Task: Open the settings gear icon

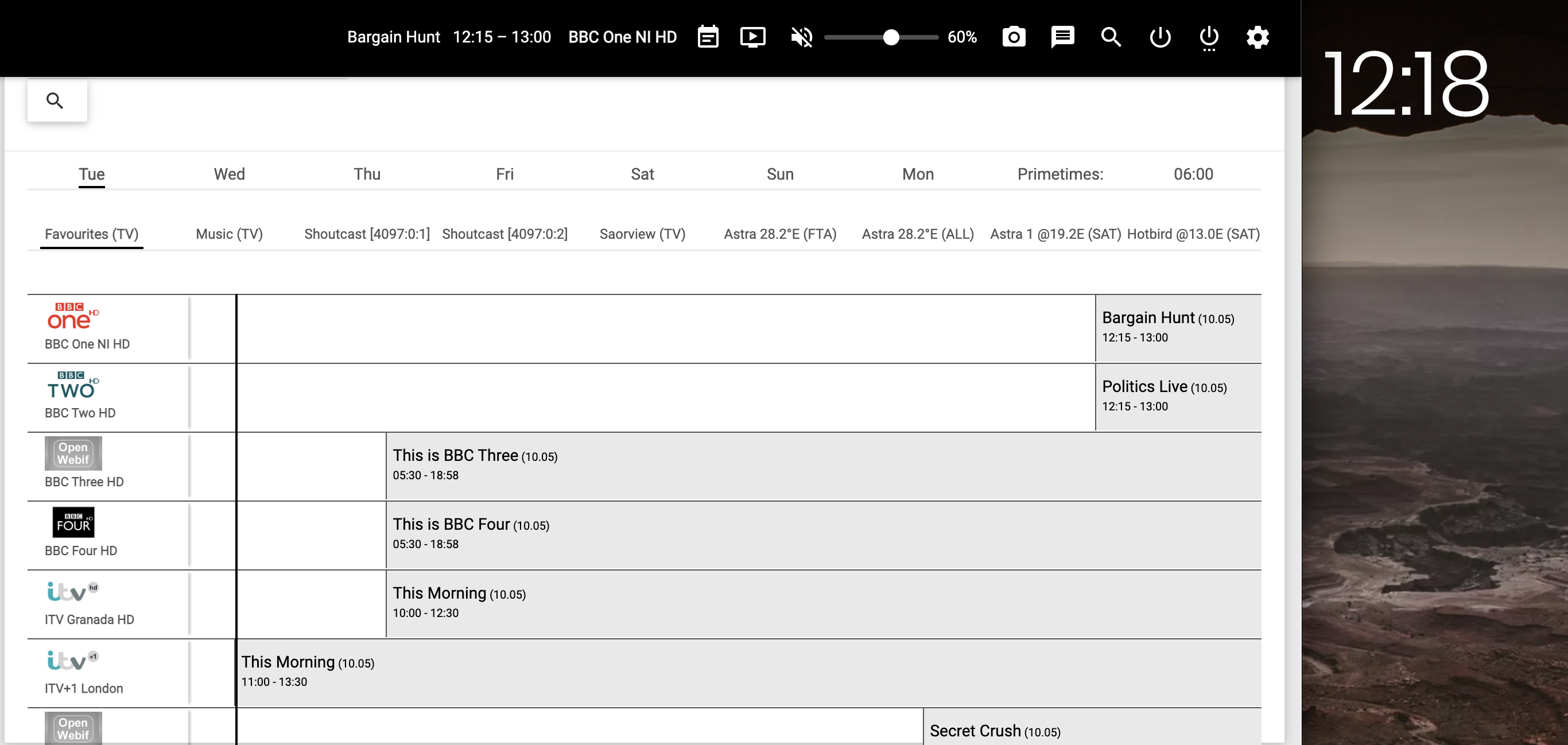Action: [1257, 37]
